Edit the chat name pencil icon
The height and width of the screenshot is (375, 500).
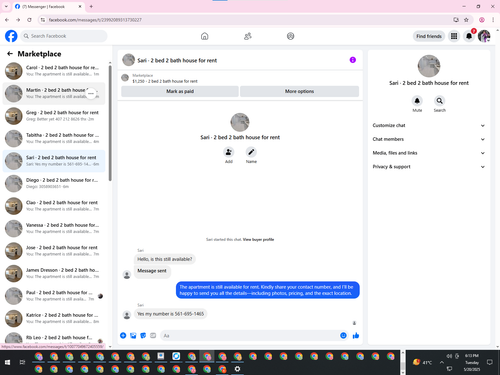[x=251, y=152]
